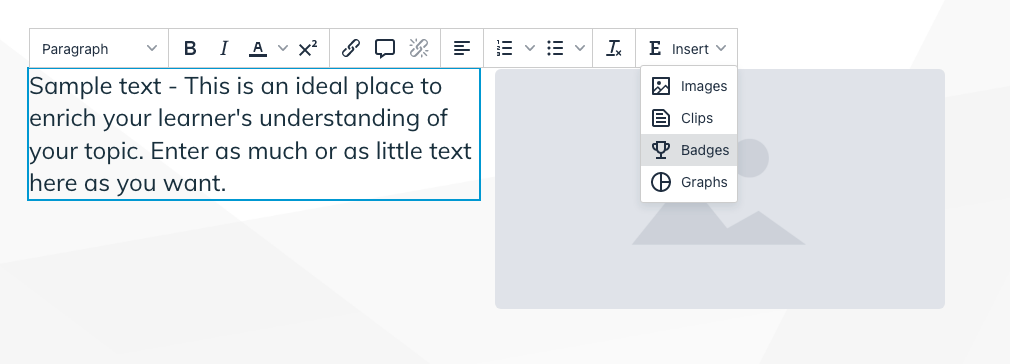This screenshot has width=1010, height=364.
Task: Choose Images from the Insert menu
Action: coord(689,86)
